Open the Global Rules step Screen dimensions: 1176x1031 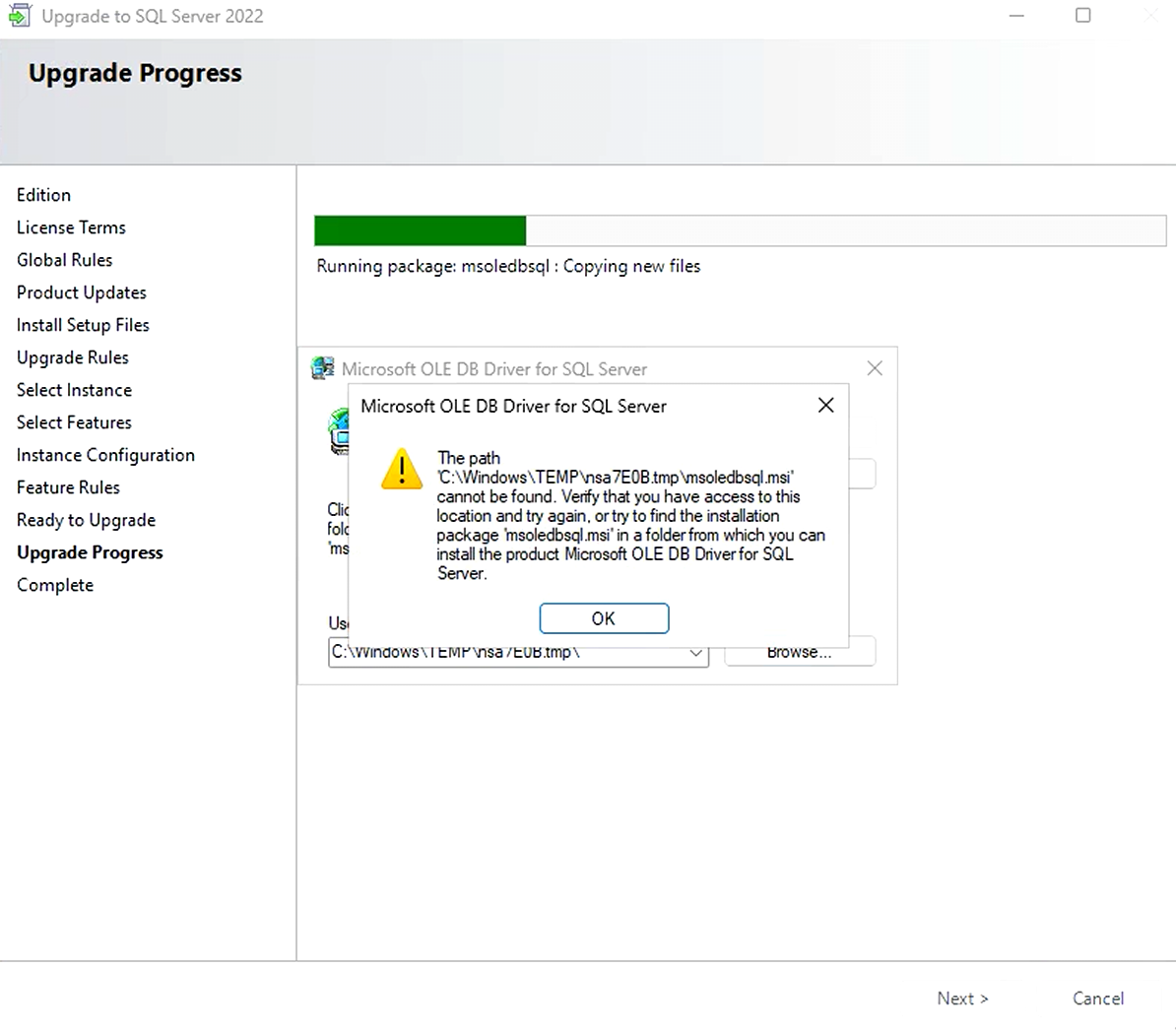(64, 260)
